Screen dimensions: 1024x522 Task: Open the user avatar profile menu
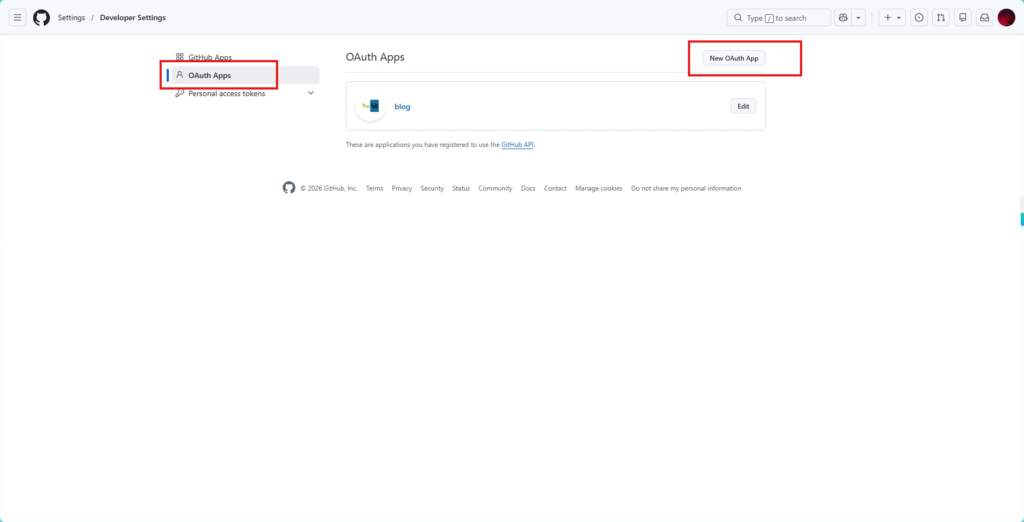[1006, 18]
